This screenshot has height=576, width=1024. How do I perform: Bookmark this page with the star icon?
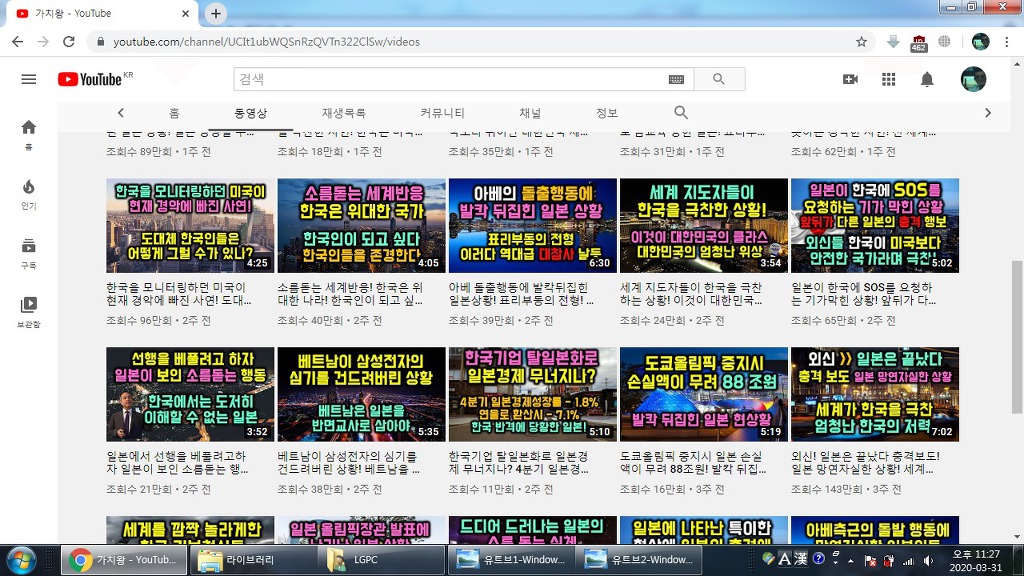click(861, 42)
